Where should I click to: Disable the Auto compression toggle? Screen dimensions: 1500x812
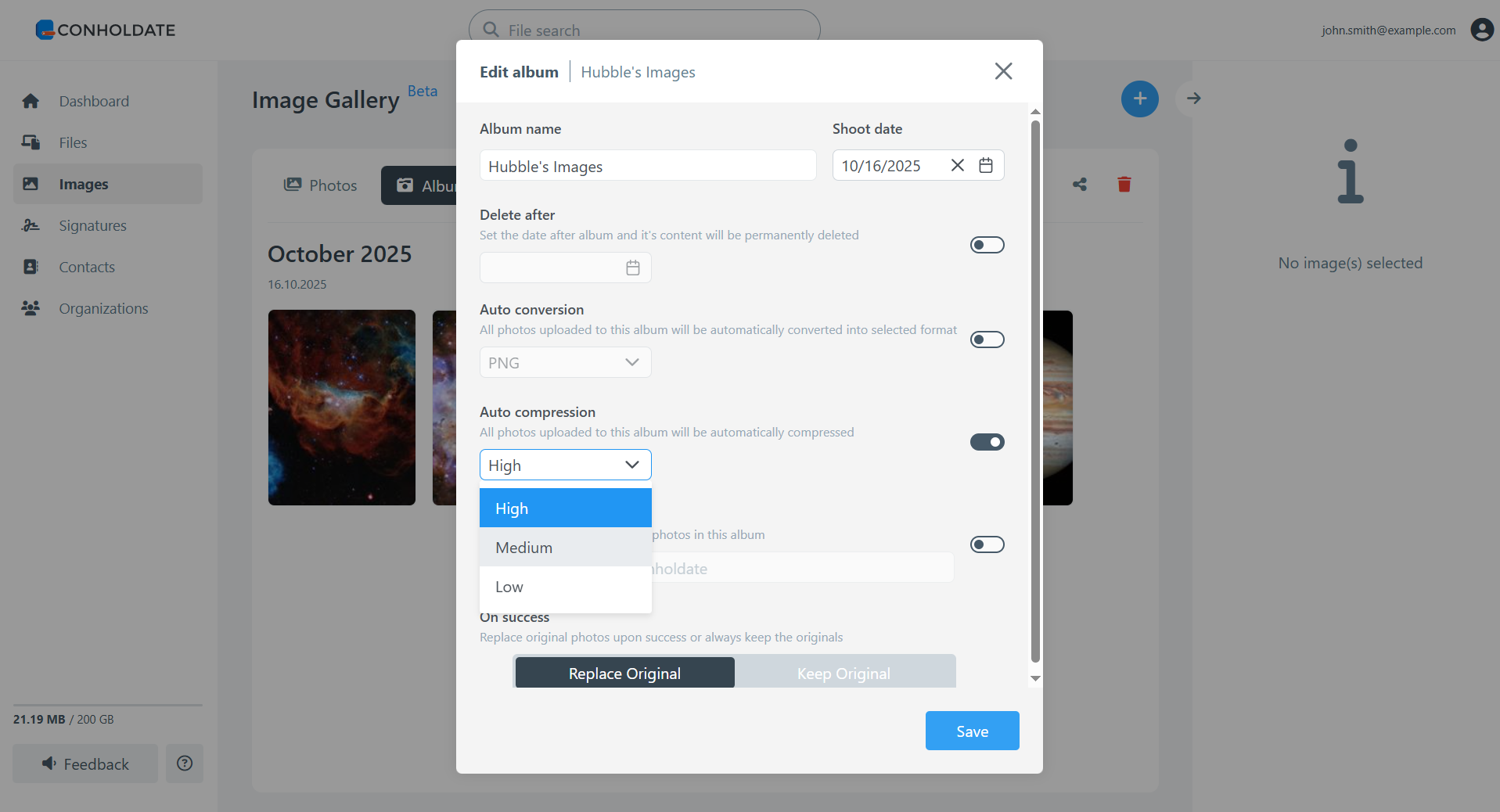coord(987,442)
